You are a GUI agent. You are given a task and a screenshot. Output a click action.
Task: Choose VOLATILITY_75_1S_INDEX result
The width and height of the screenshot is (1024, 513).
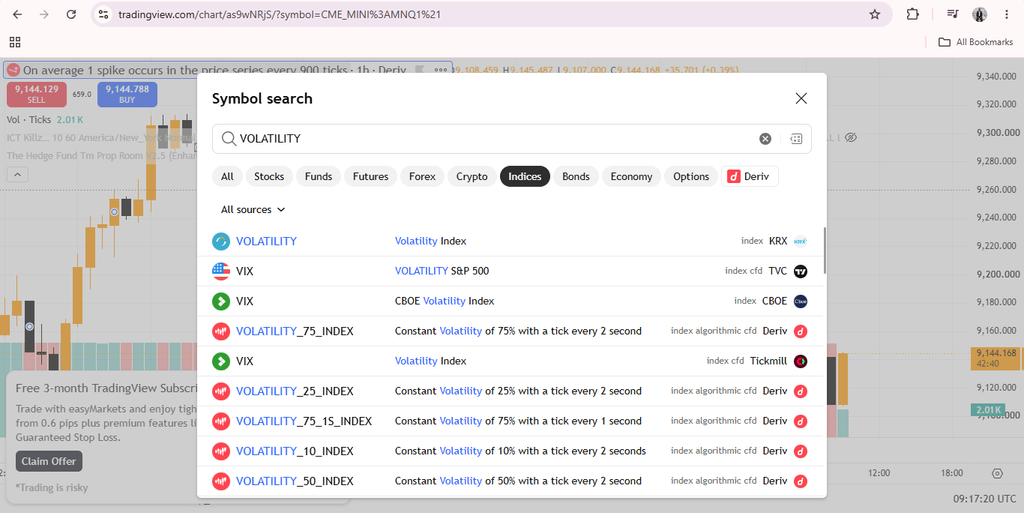pos(511,421)
